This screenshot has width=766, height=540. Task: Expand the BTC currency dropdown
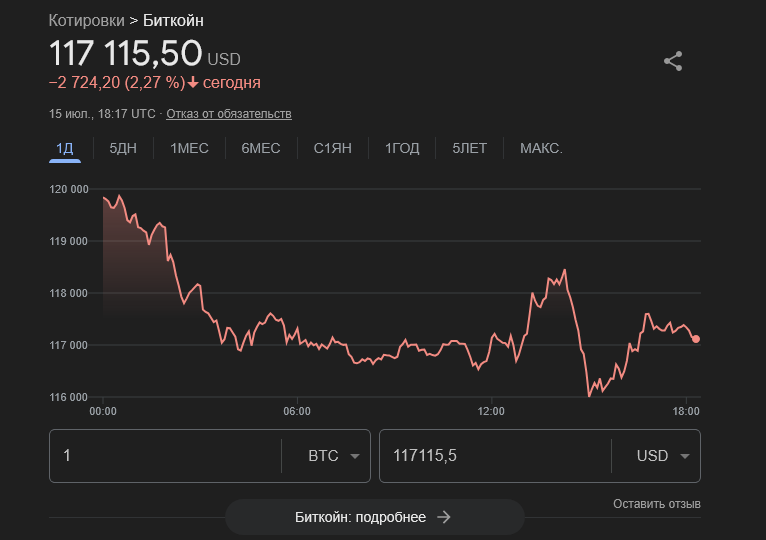[334, 456]
